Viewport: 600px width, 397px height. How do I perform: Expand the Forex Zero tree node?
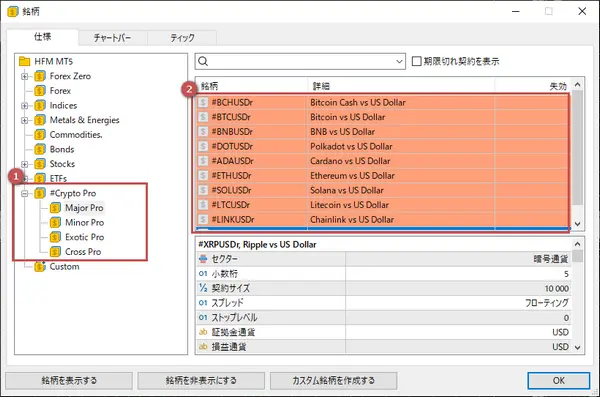[x=25, y=76]
